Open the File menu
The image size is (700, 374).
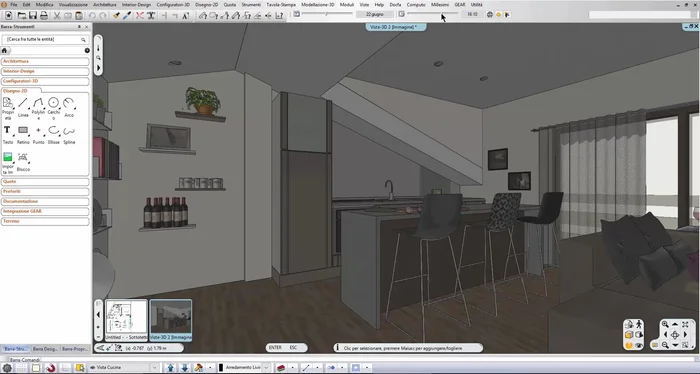coord(14,4)
